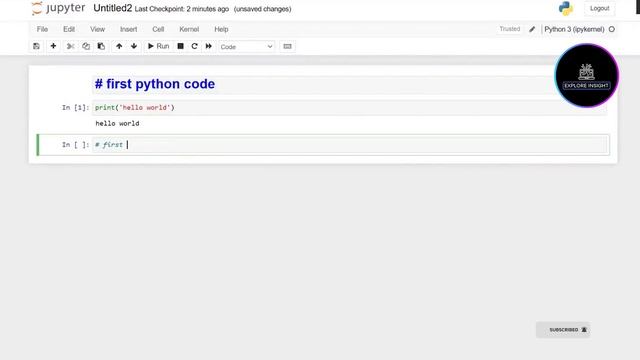Click the (unsaved changes) status text

point(262,9)
